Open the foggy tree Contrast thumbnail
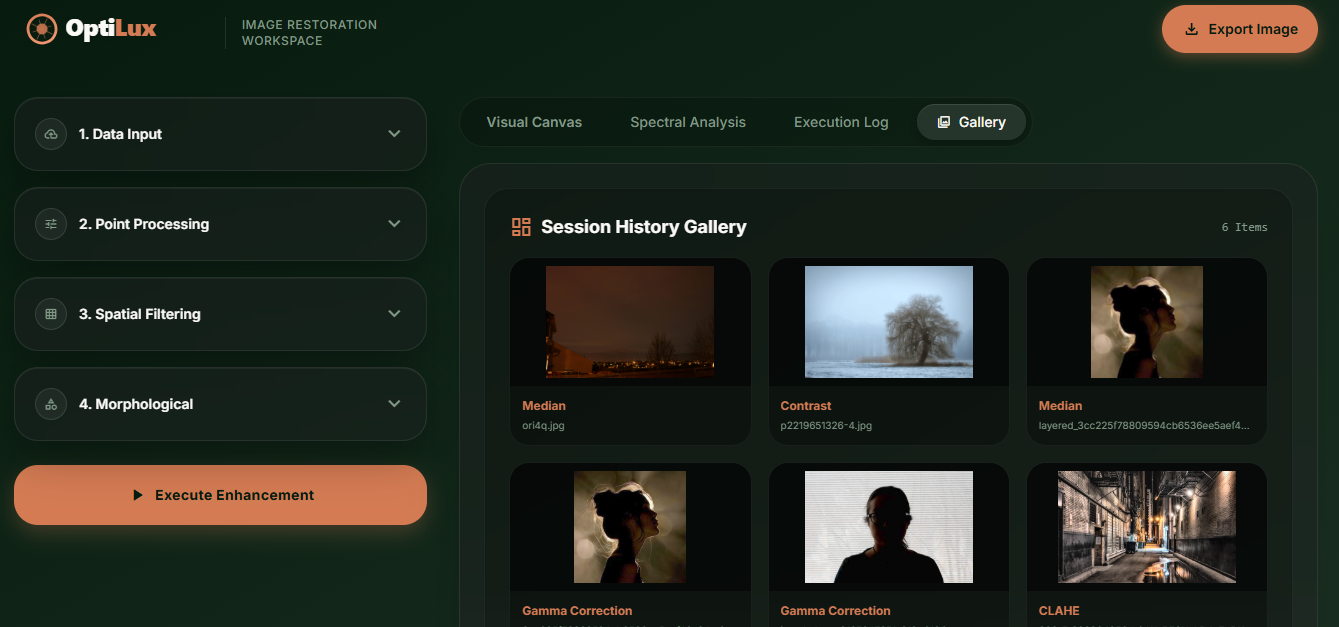1339x627 pixels. [889, 322]
